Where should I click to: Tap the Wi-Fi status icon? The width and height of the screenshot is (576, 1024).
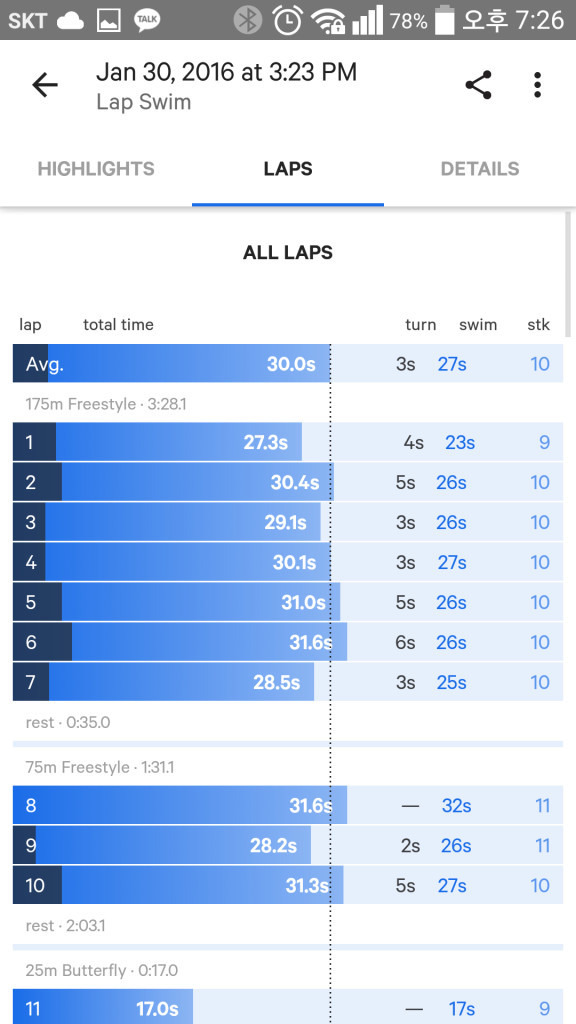328,21
